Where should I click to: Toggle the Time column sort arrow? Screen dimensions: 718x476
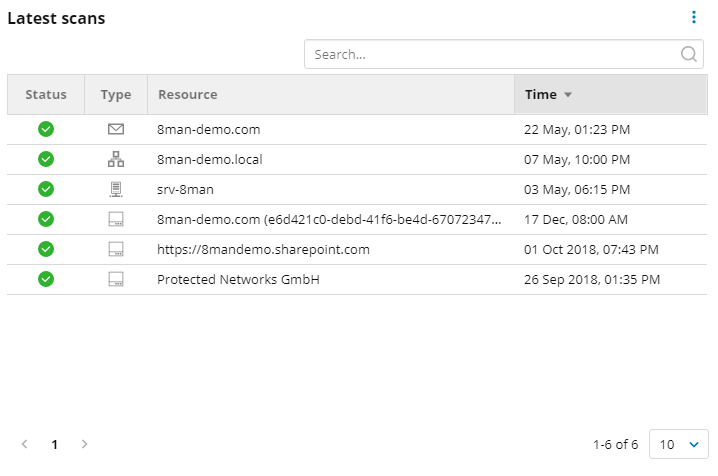[568, 95]
